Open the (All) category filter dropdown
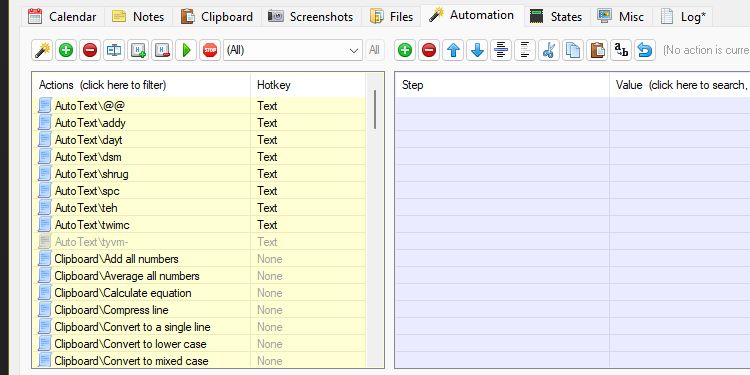 (293, 50)
